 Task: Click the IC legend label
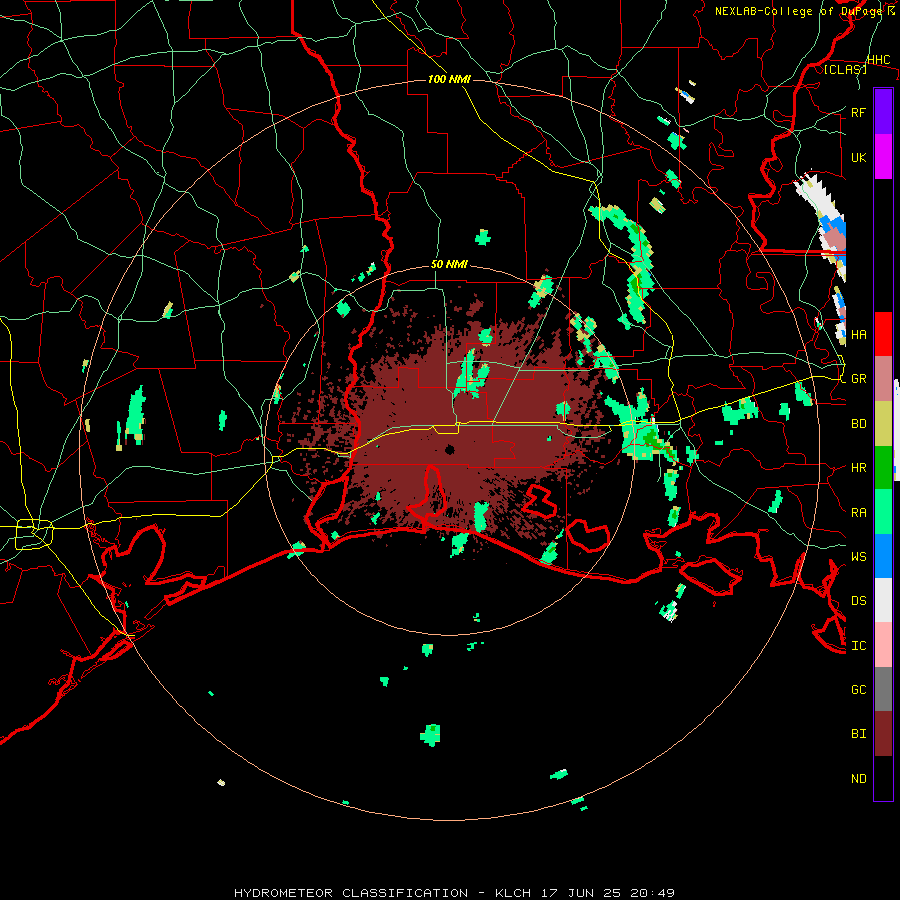858,645
